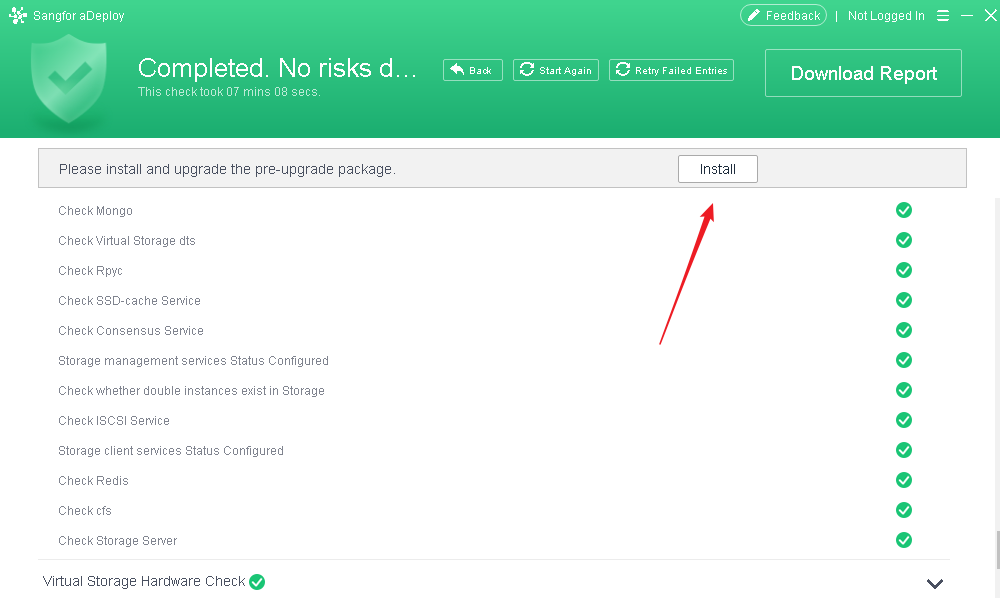
Task: Click the Sangfor aDeploy logo icon
Action: tap(17, 16)
